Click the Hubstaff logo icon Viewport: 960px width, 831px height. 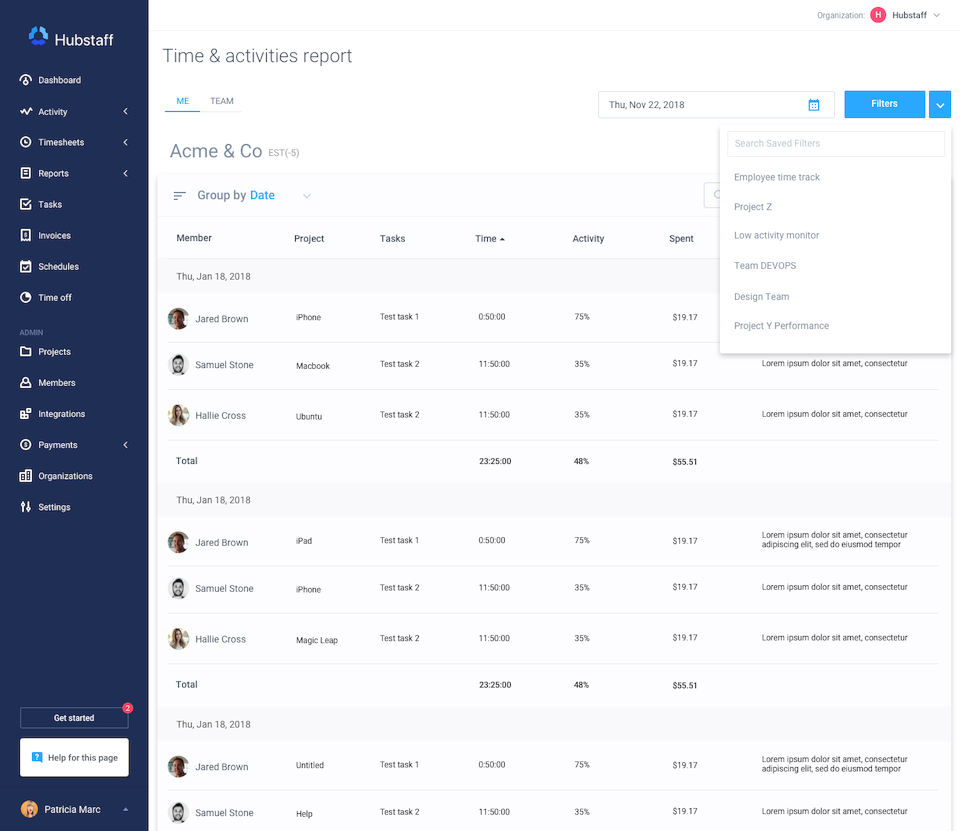[x=38, y=36]
